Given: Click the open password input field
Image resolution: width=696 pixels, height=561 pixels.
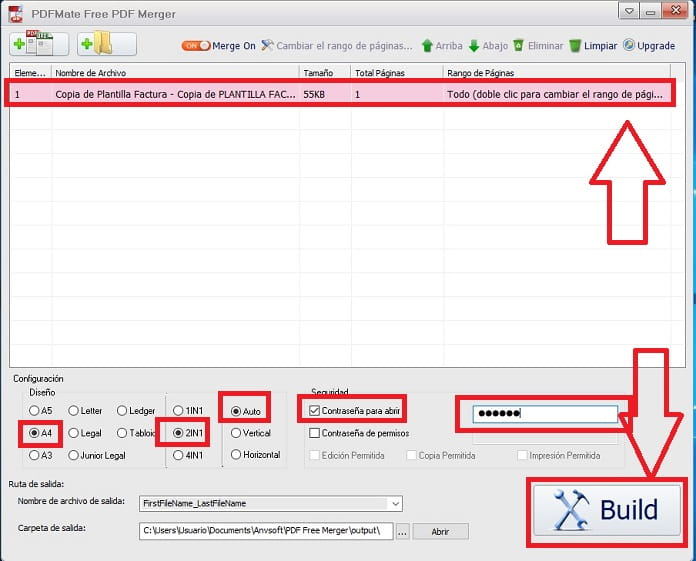Looking at the screenshot, I should [x=545, y=413].
